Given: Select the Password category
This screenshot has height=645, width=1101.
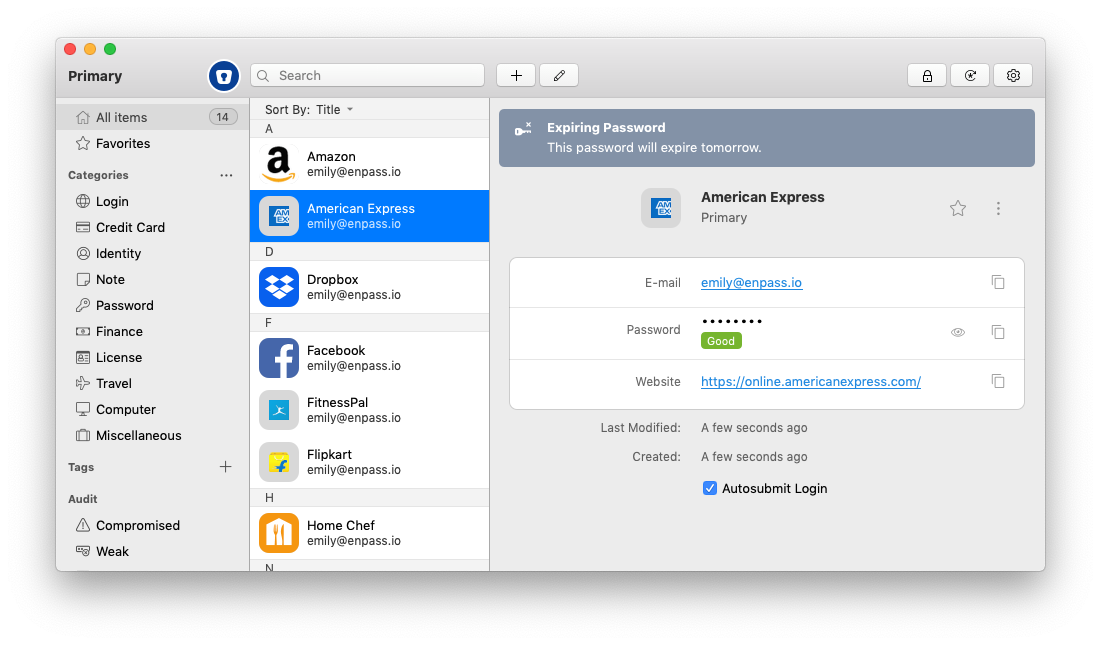Looking at the screenshot, I should (x=152, y=305).
